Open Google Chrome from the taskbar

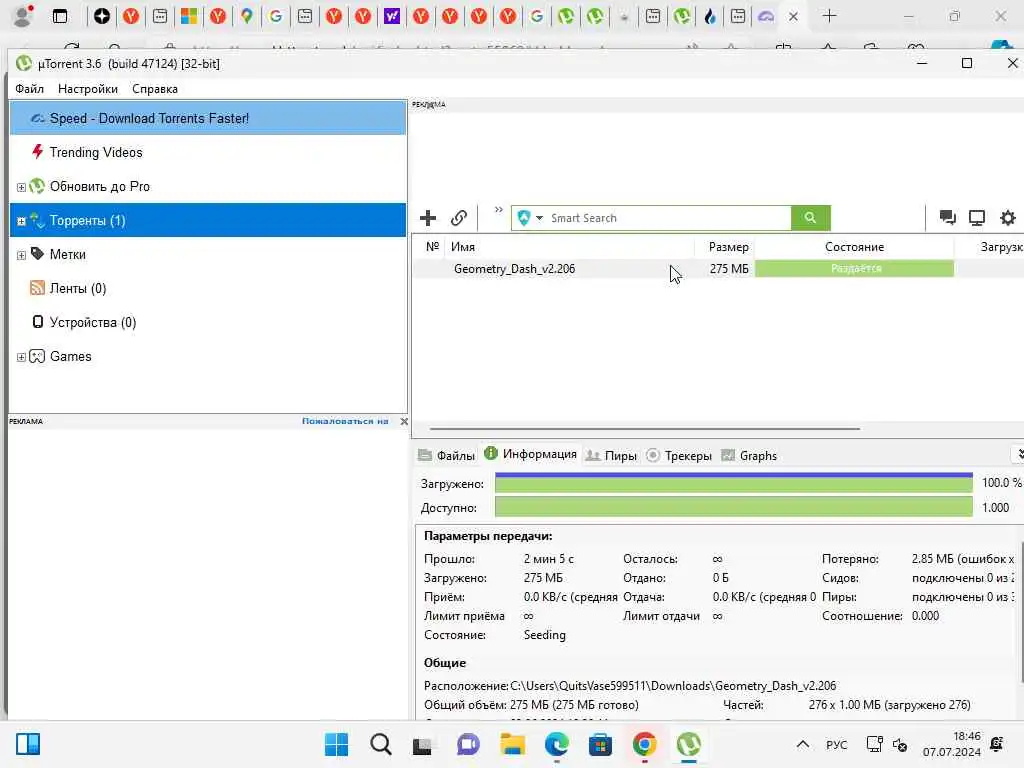(645, 744)
